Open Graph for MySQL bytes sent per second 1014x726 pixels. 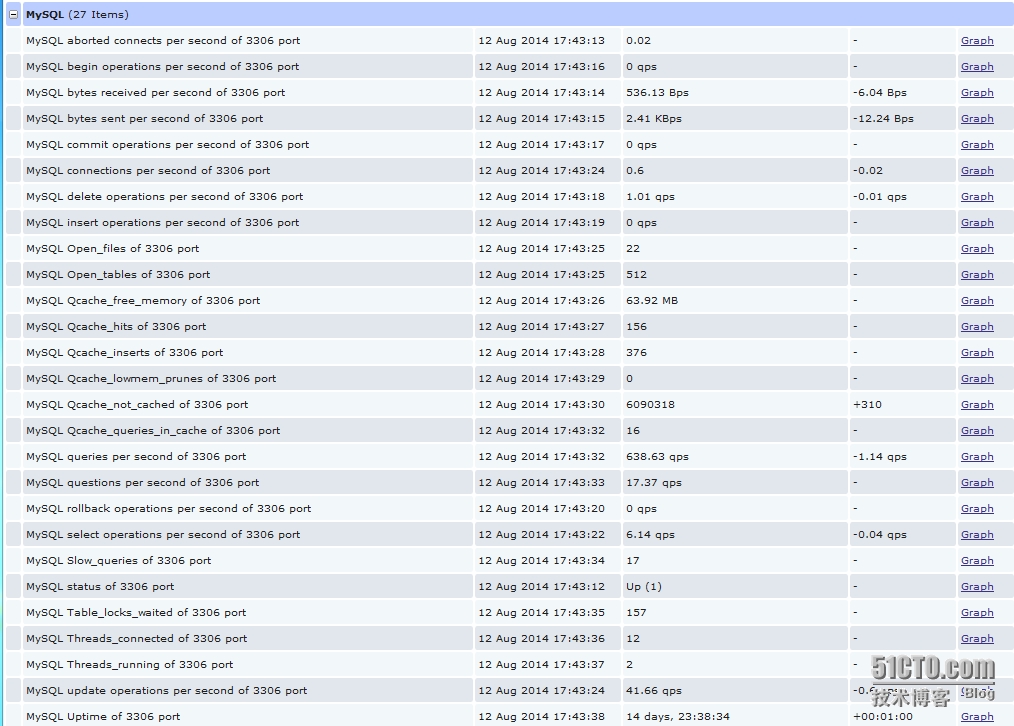976,118
